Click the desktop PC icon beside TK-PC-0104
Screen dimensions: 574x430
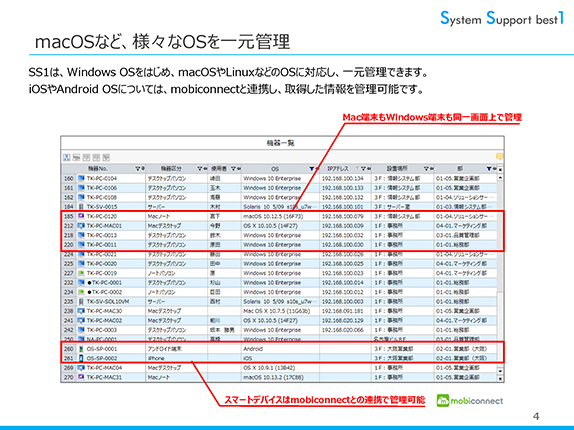(81, 179)
